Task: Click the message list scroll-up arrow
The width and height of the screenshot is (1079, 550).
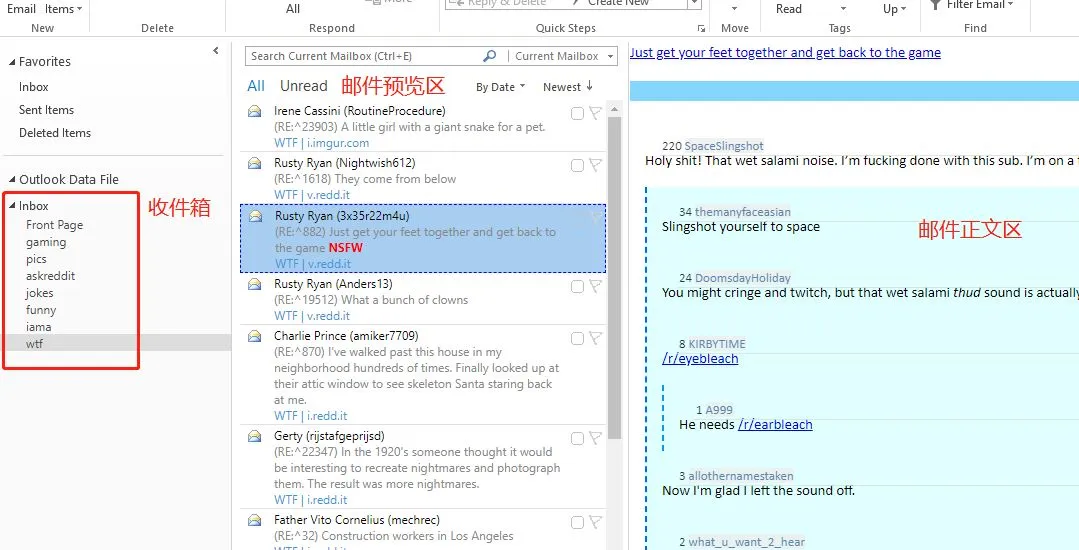Action: (615, 109)
